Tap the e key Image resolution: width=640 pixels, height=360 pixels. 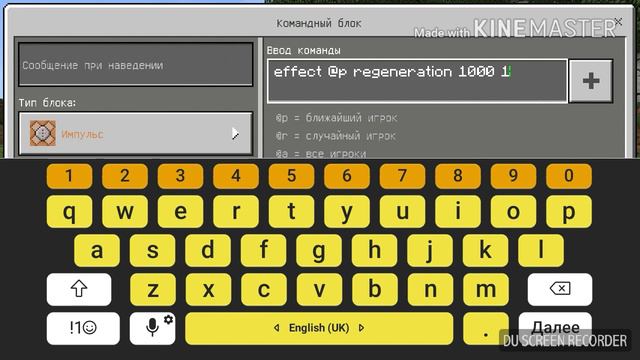click(180, 211)
